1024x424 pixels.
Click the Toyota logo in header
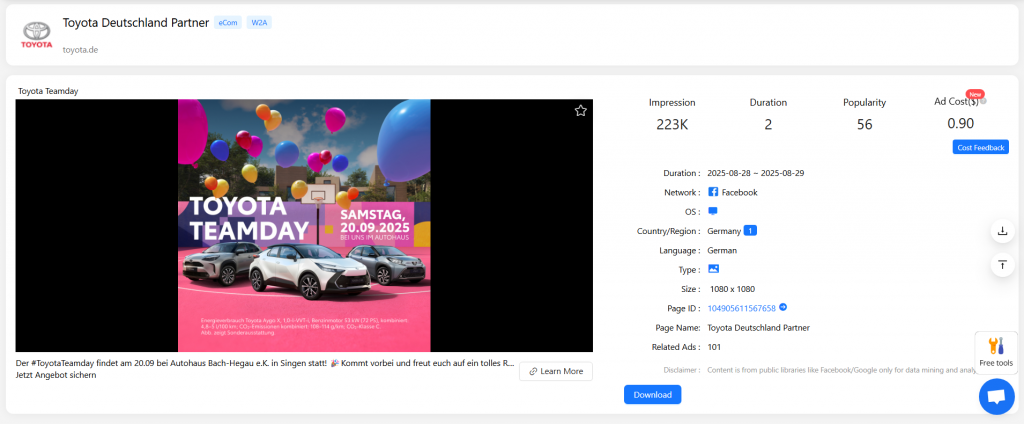[x=36, y=35]
